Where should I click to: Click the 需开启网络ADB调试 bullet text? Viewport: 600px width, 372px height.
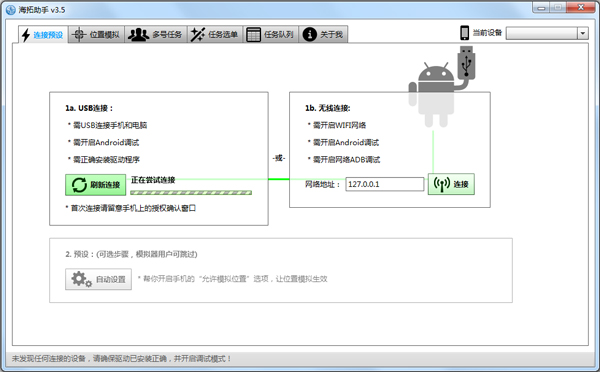point(347,160)
